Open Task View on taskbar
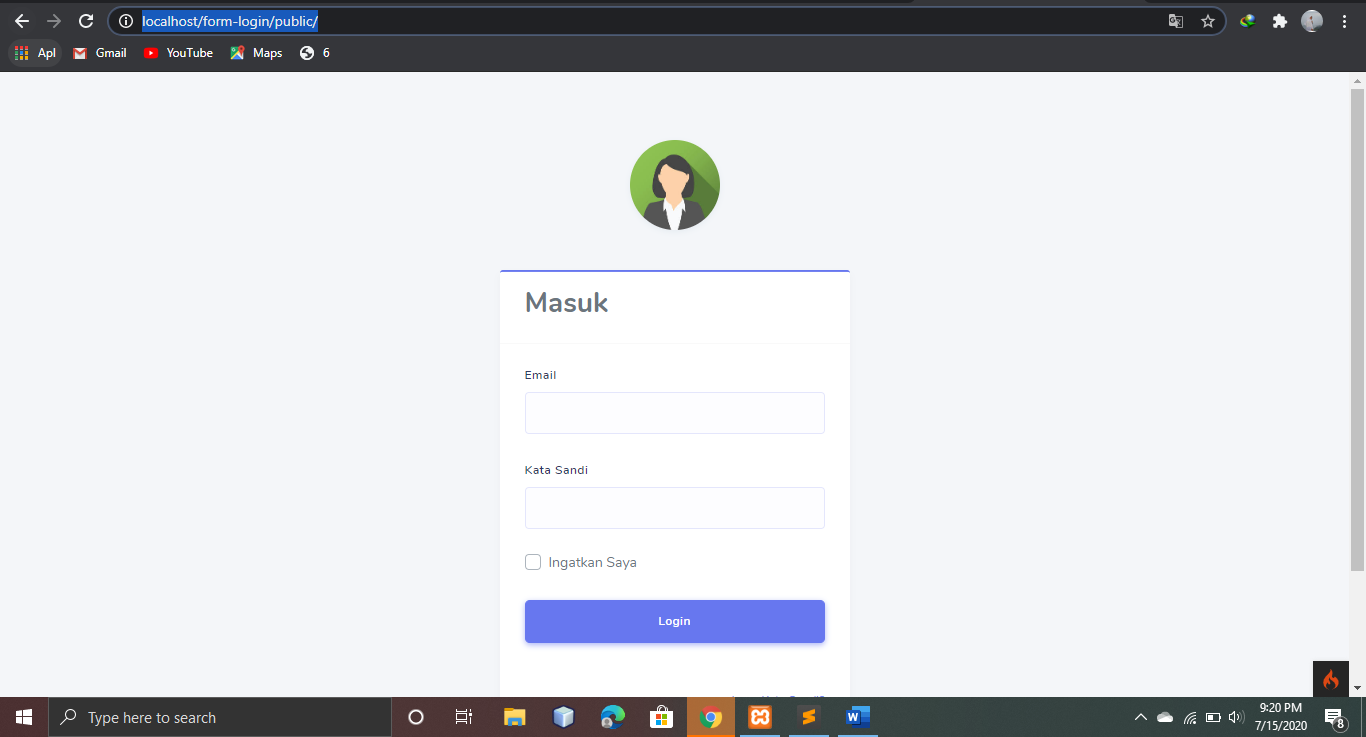The image size is (1366, 737). (x=464, y=717)
